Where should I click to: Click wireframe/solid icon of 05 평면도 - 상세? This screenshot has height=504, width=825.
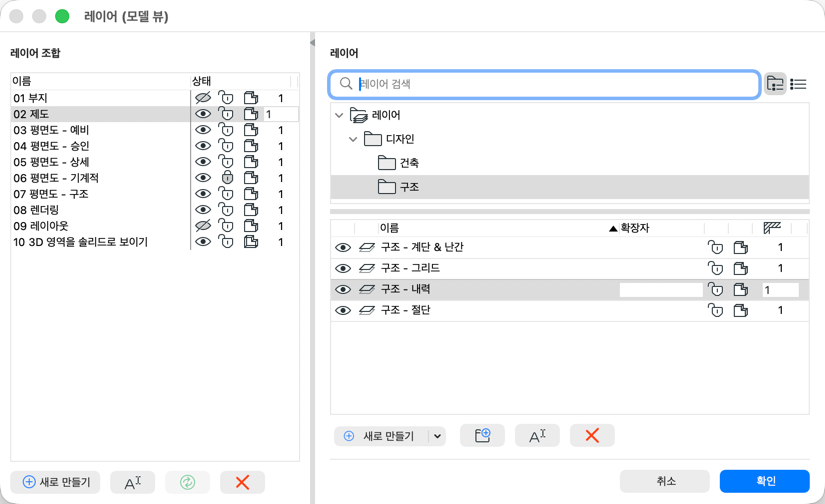coord(251,162)
